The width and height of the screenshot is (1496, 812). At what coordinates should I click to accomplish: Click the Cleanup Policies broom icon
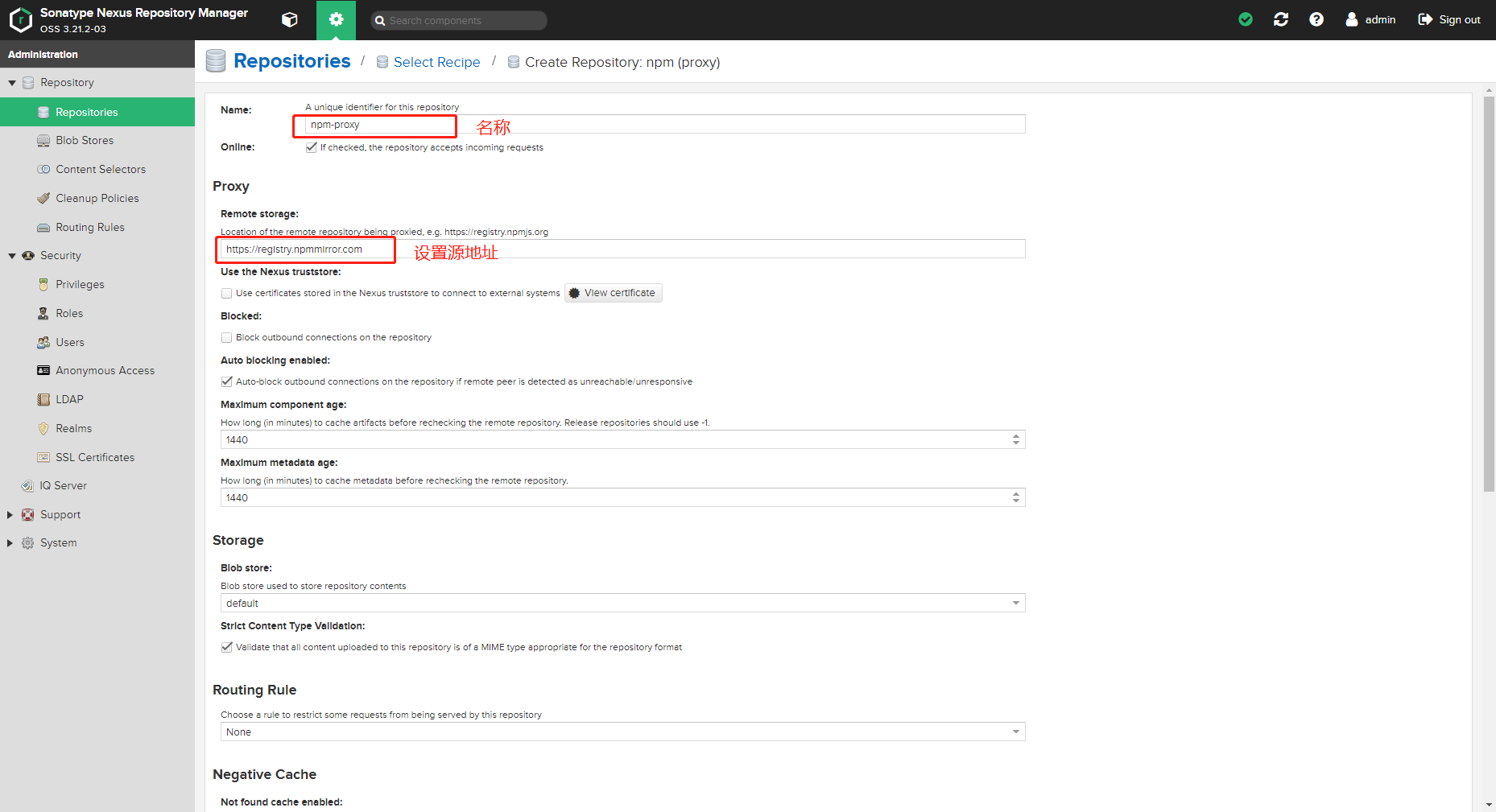point(43,199)
